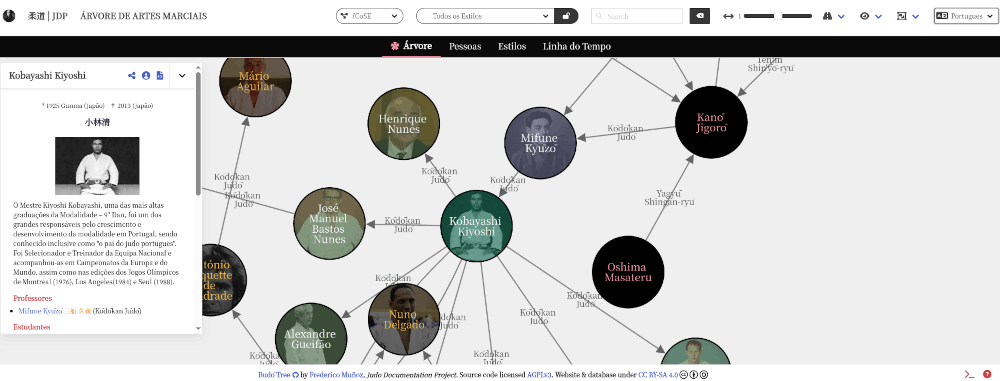Viewport: 1000px width, 381px height.
Task: Select the Nuno Delgado graph node
Action: click(404, 319)
